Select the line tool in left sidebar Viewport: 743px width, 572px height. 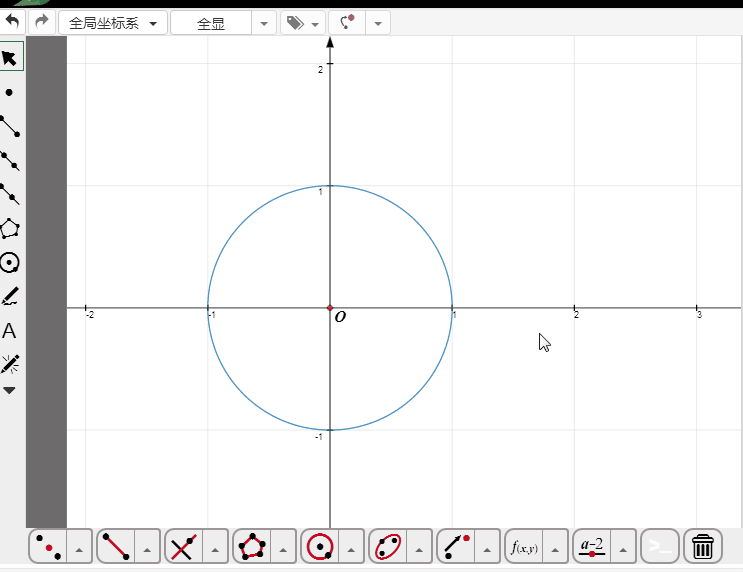tap(10, 161)
